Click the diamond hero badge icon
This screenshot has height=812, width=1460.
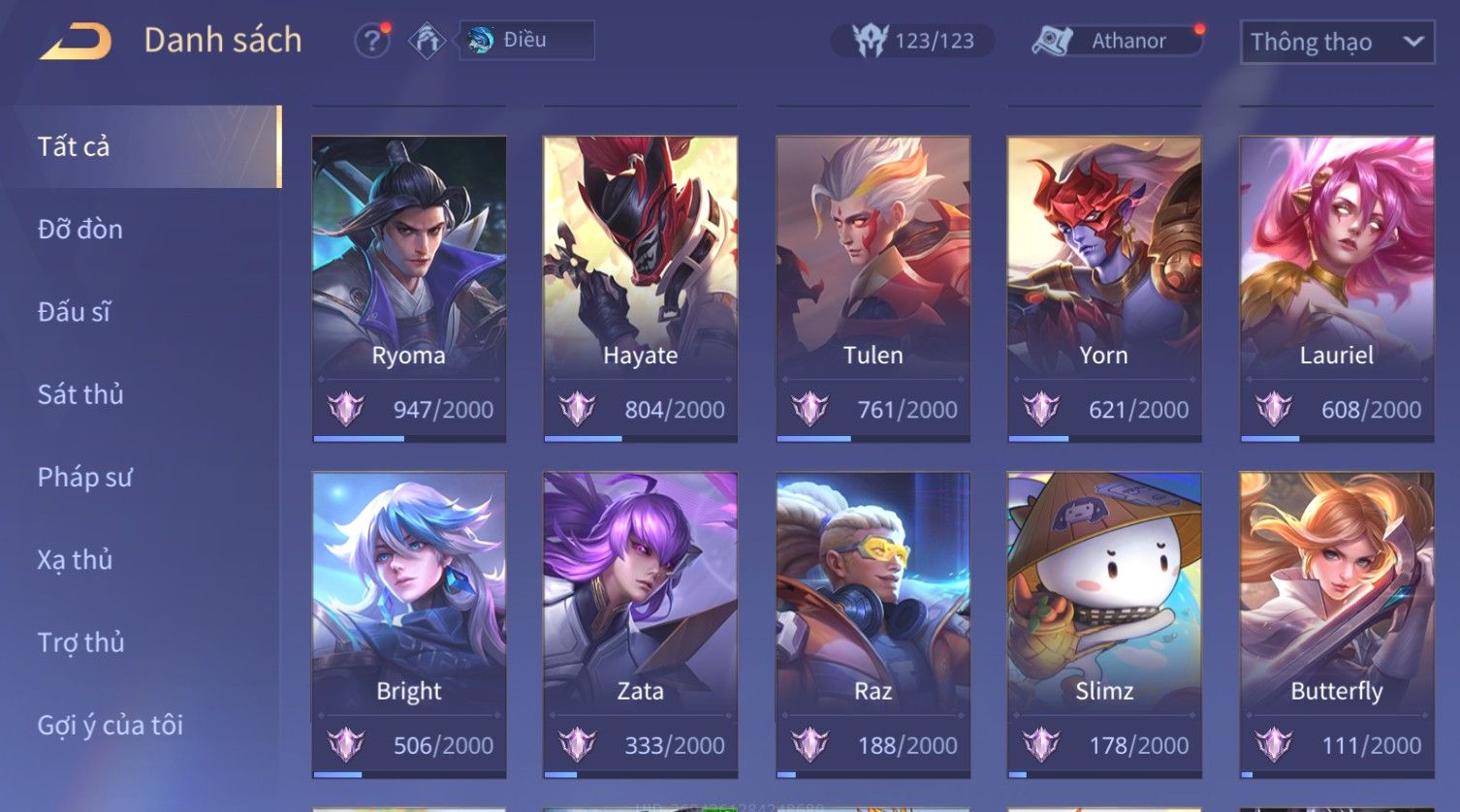pyautogui.click(x=427, y=41)
